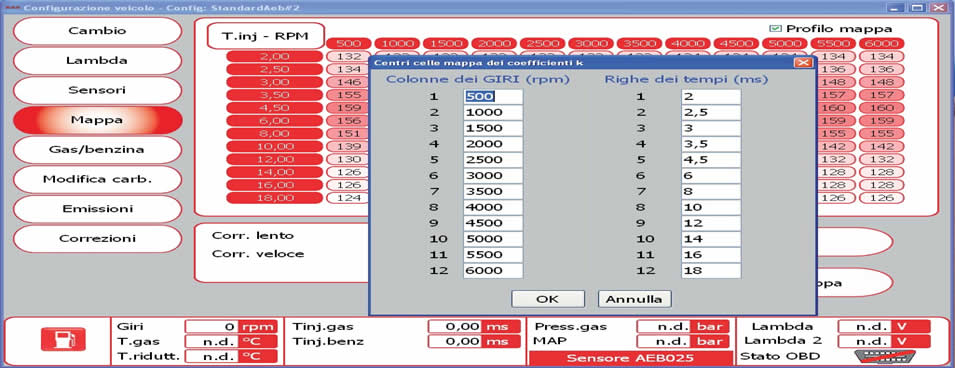This screenshot has height=368, width=955.
Task: Select the 6000 RPM column header
Action: pos(881,43)
